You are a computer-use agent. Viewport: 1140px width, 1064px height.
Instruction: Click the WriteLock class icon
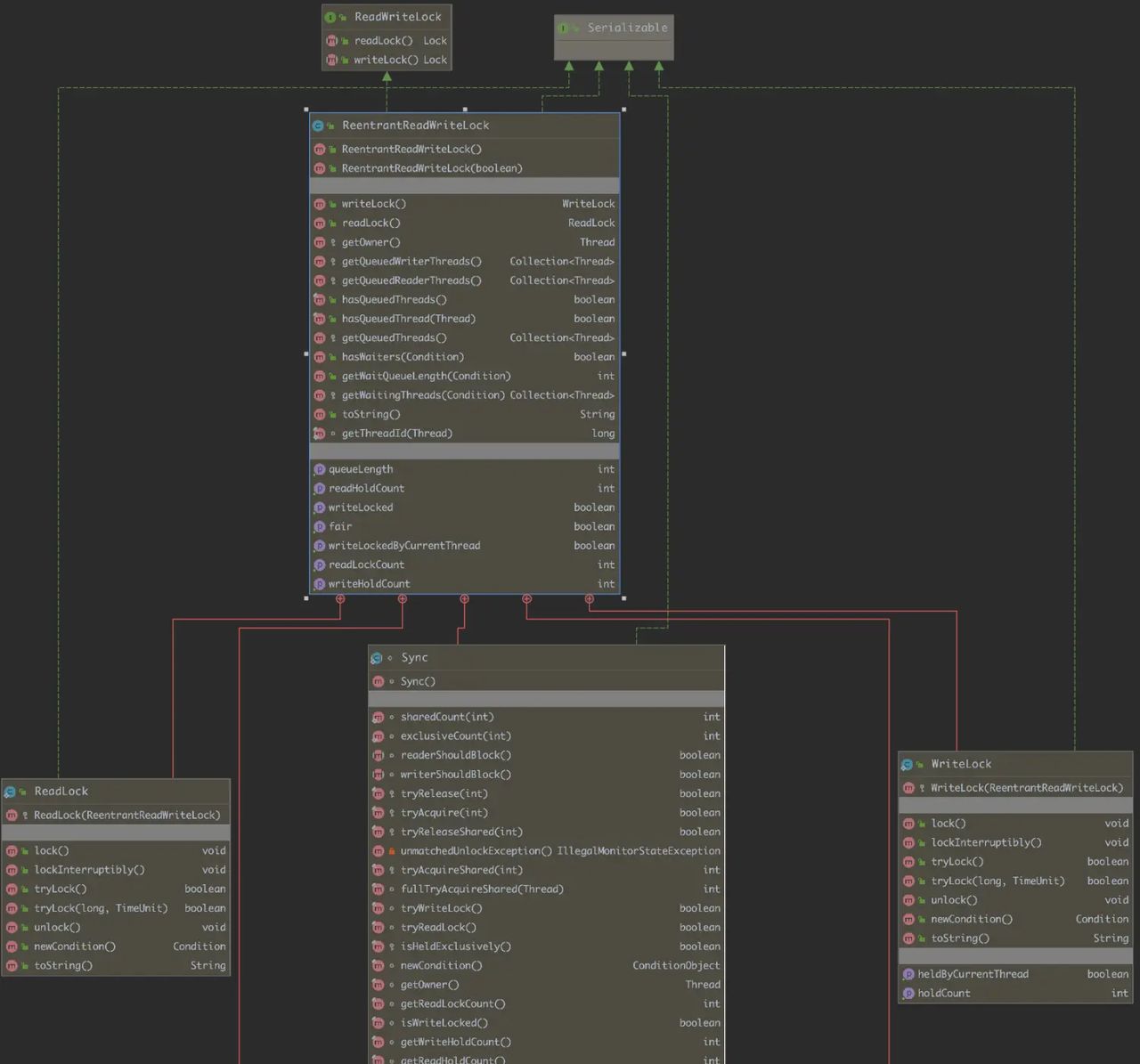pyautogui.click(x=907, y=764)
